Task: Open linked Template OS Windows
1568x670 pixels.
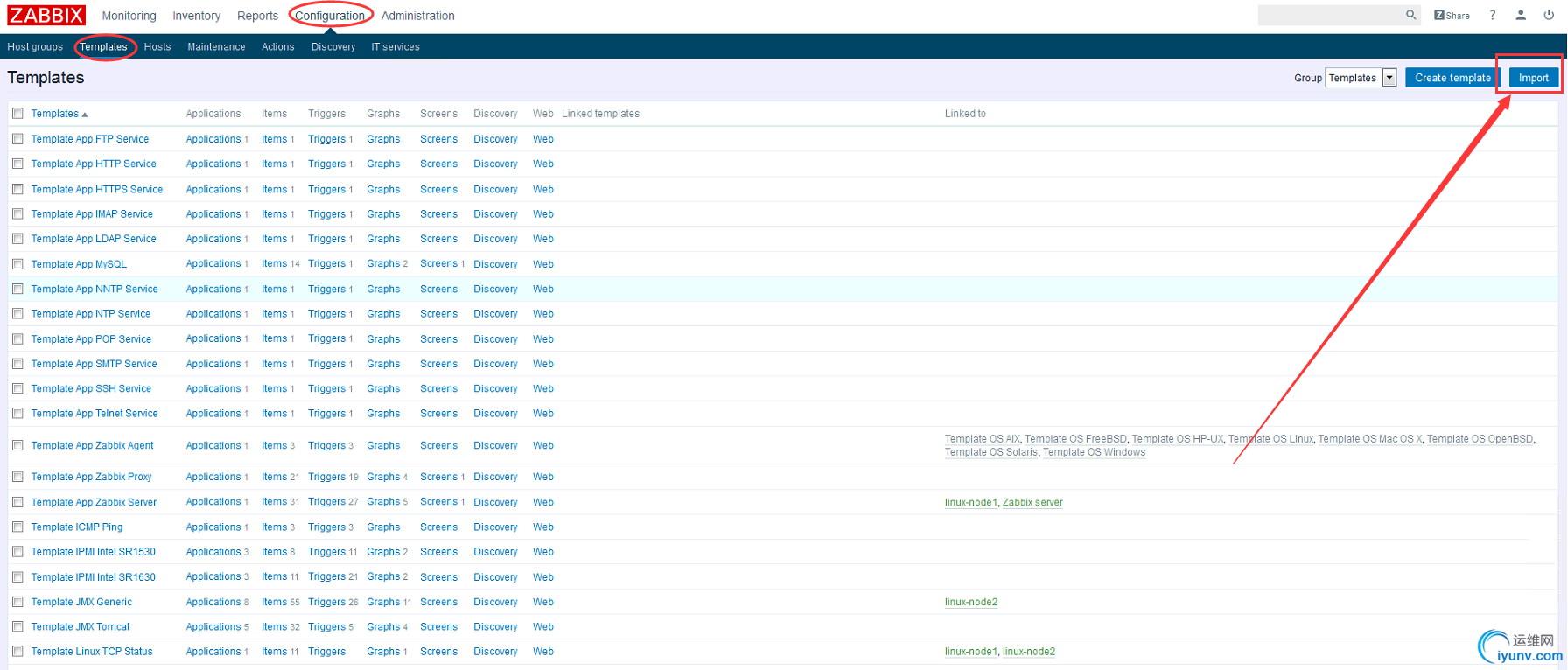Action: 1094,452
